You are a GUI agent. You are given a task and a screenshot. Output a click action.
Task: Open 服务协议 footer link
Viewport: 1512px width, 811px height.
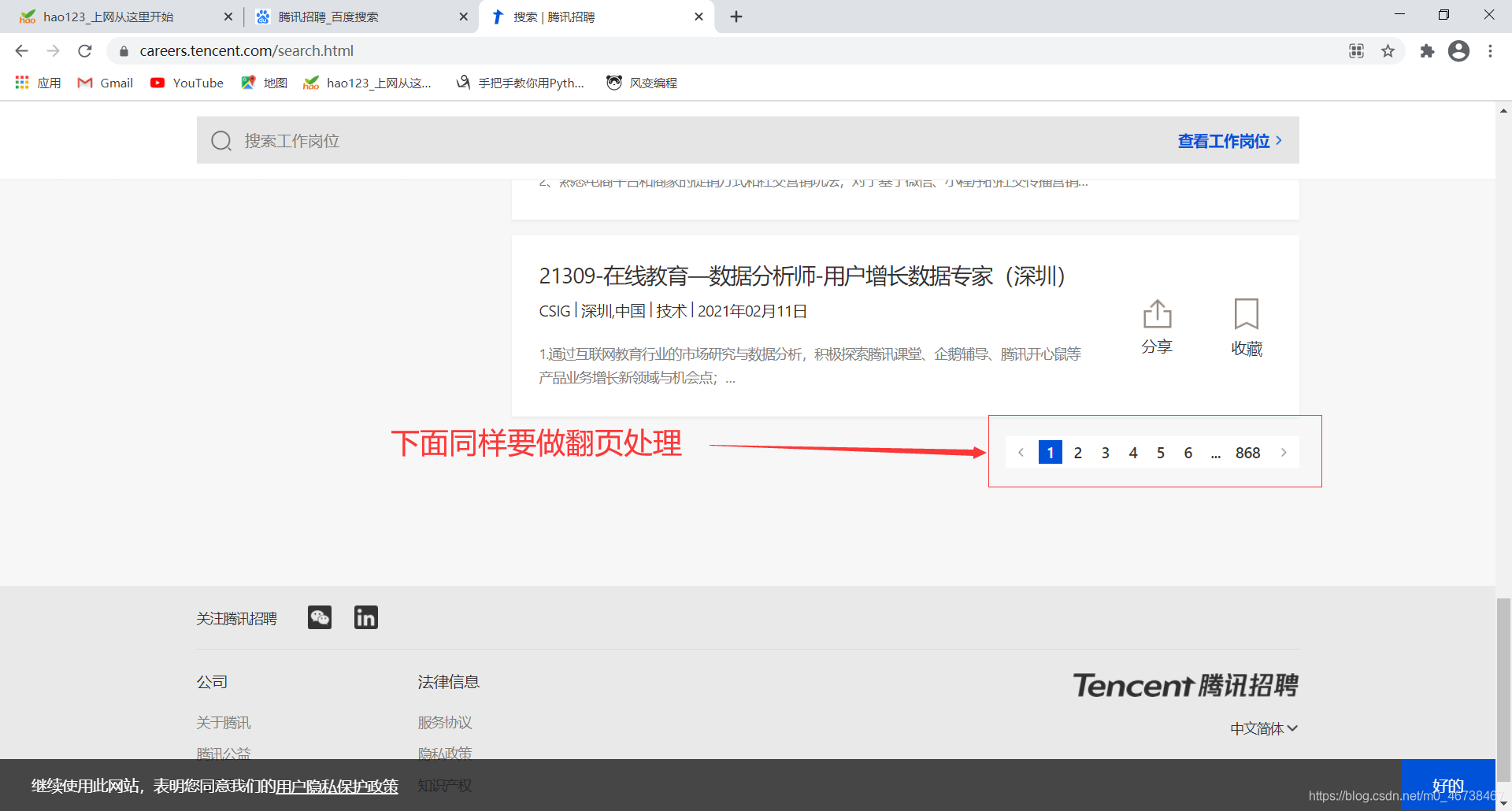(445, 722)
